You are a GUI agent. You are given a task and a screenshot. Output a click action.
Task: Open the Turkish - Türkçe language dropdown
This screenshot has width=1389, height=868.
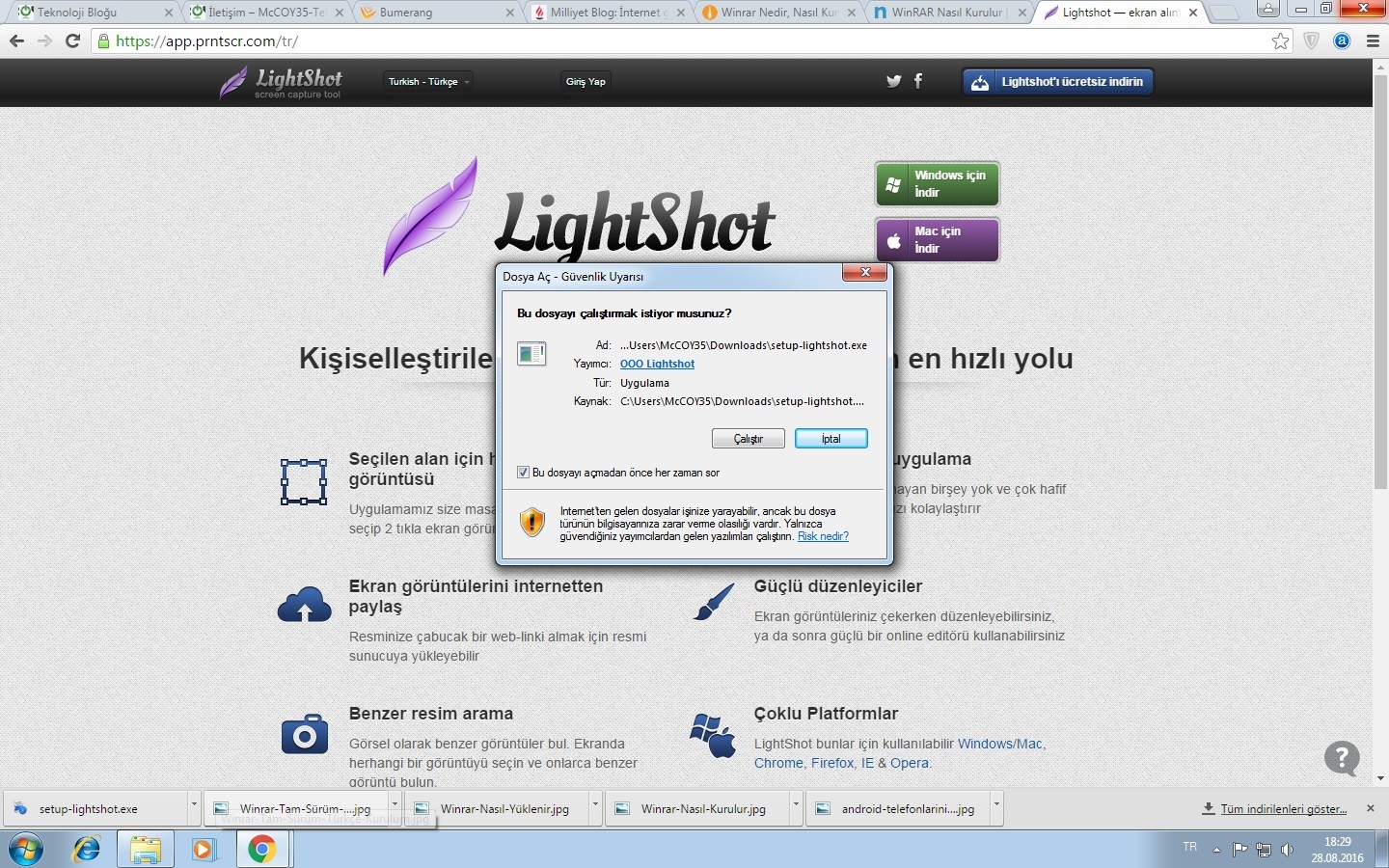tap(428, 82)
